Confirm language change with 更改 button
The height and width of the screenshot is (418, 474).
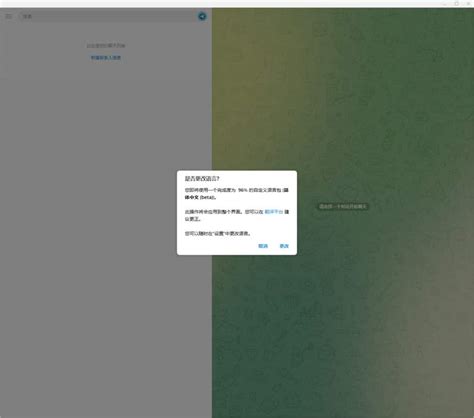click(284, 246)
